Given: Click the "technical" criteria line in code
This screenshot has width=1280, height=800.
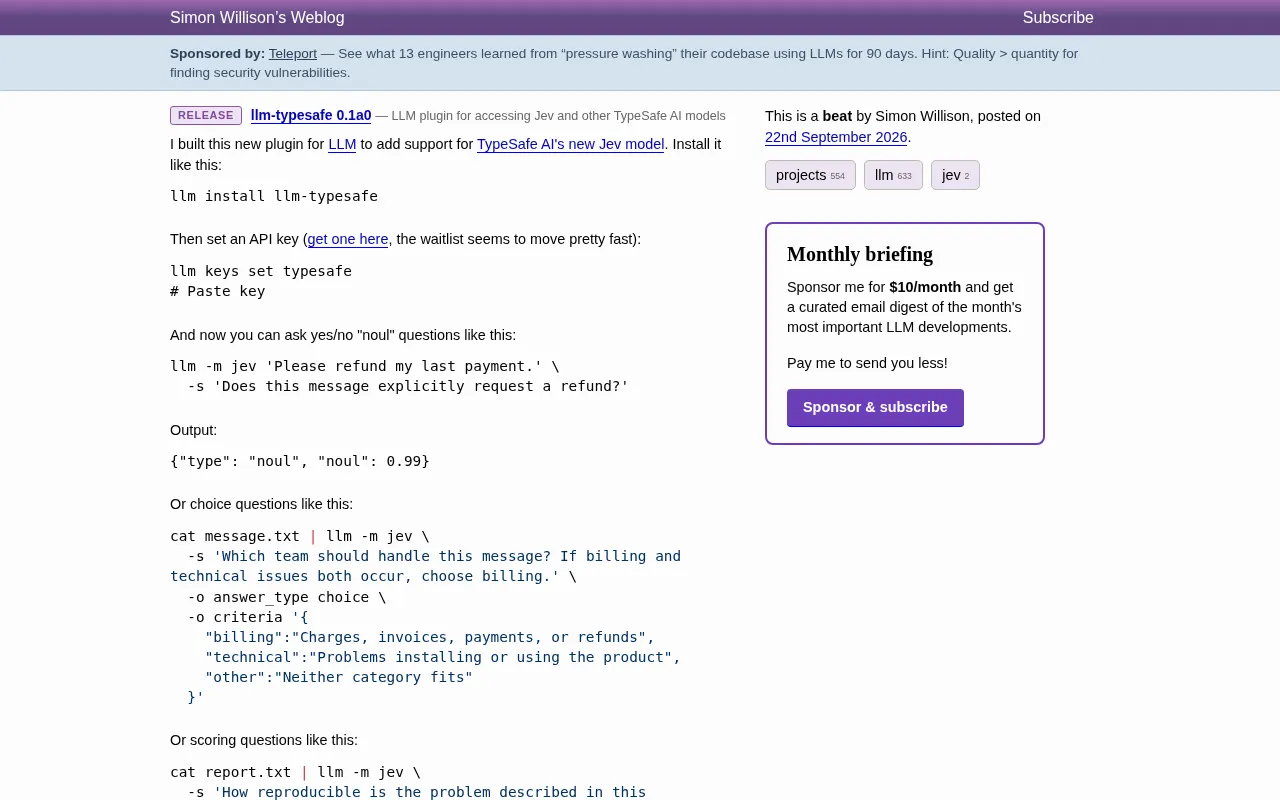Looking at the screenshot, I should (443, 657).
